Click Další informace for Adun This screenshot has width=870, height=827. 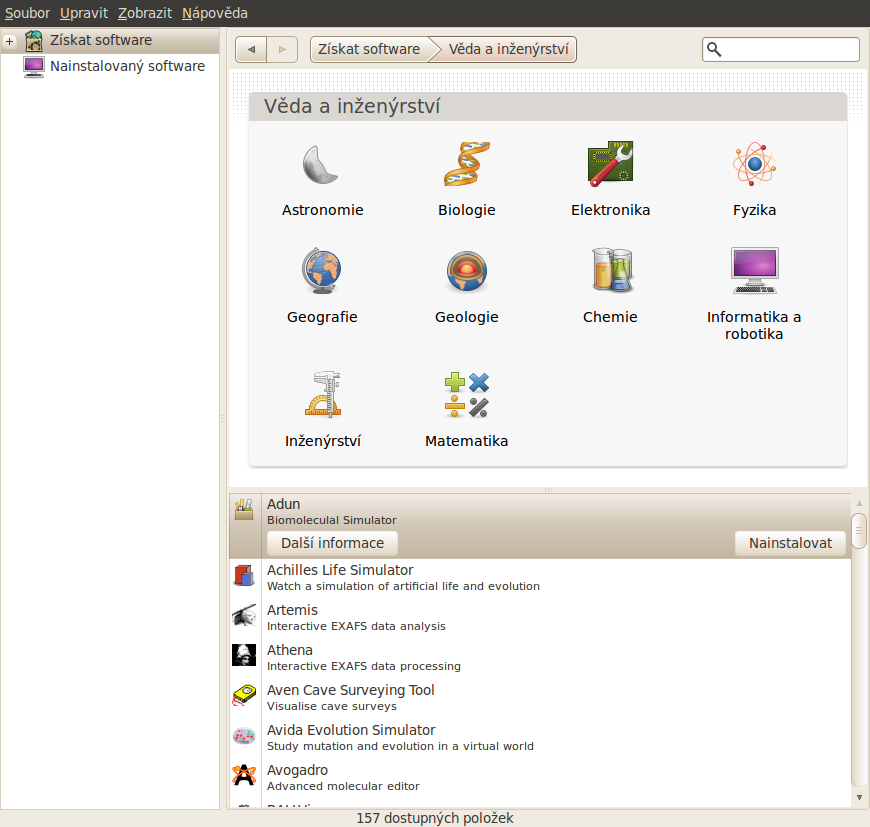[332, 543]
